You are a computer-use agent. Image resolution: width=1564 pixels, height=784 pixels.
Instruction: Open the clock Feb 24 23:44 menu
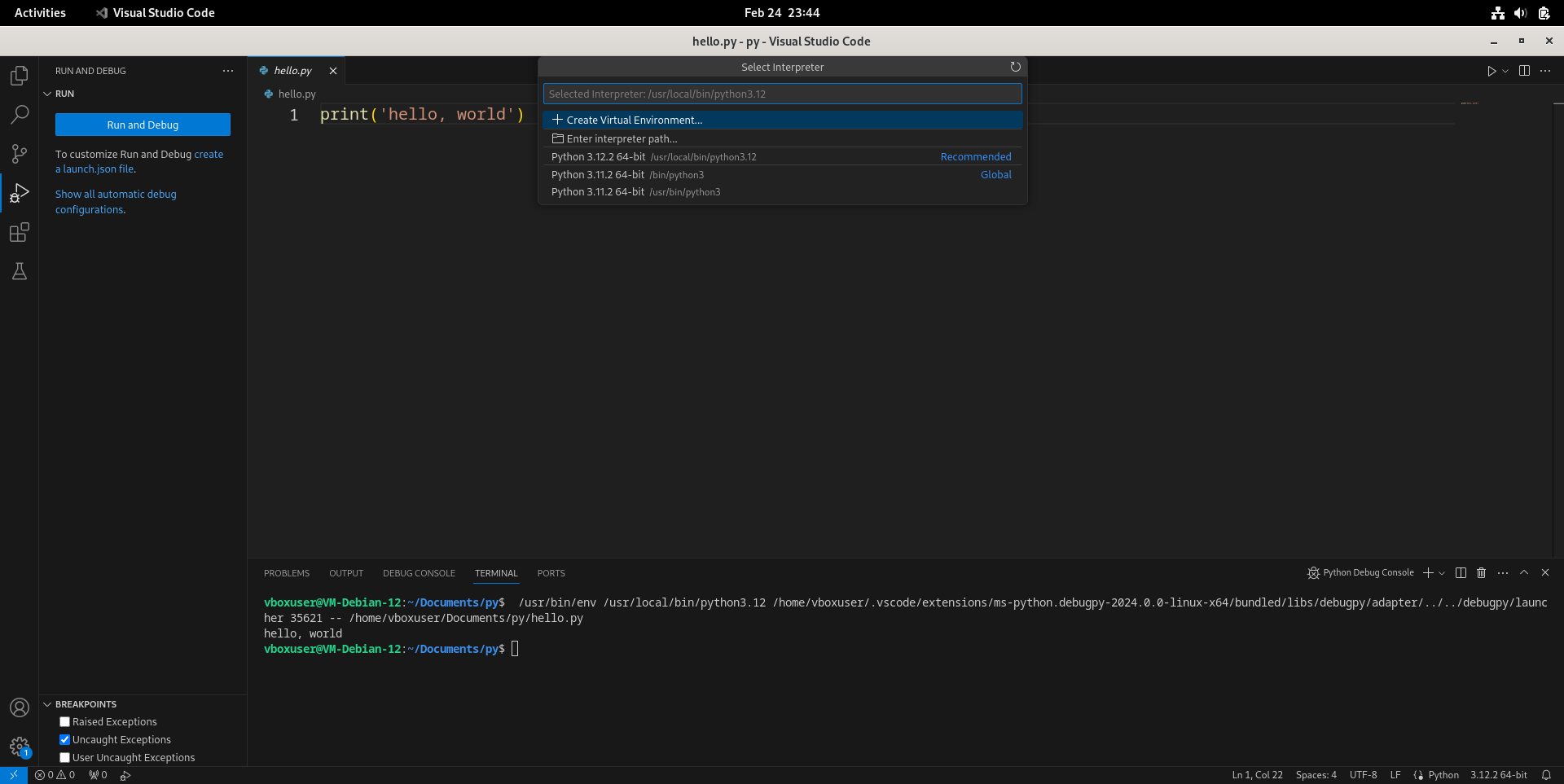tap(782, 13)
